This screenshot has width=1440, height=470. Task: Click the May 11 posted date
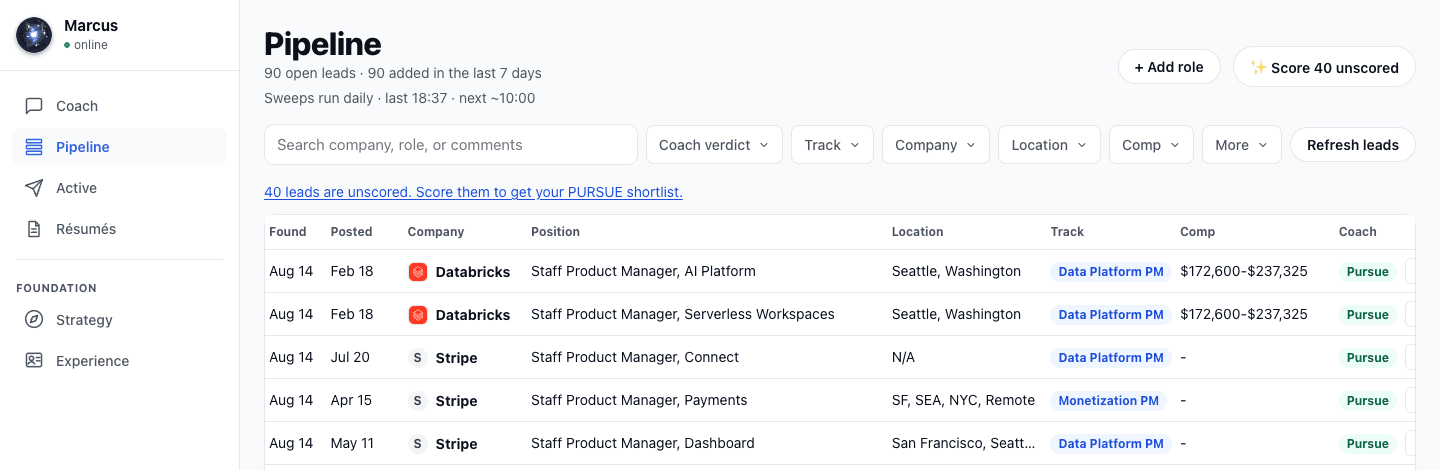(x=352, y=443)
